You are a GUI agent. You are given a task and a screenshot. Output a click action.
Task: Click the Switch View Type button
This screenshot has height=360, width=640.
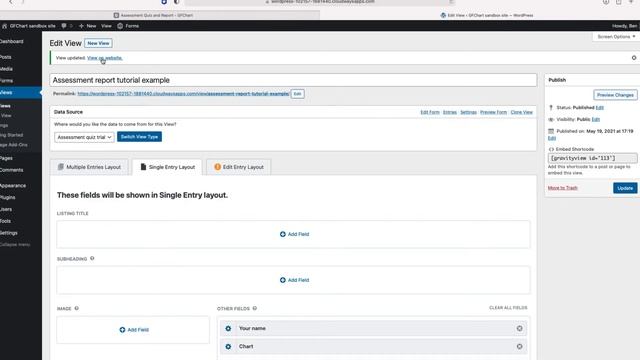coord(140,137)
